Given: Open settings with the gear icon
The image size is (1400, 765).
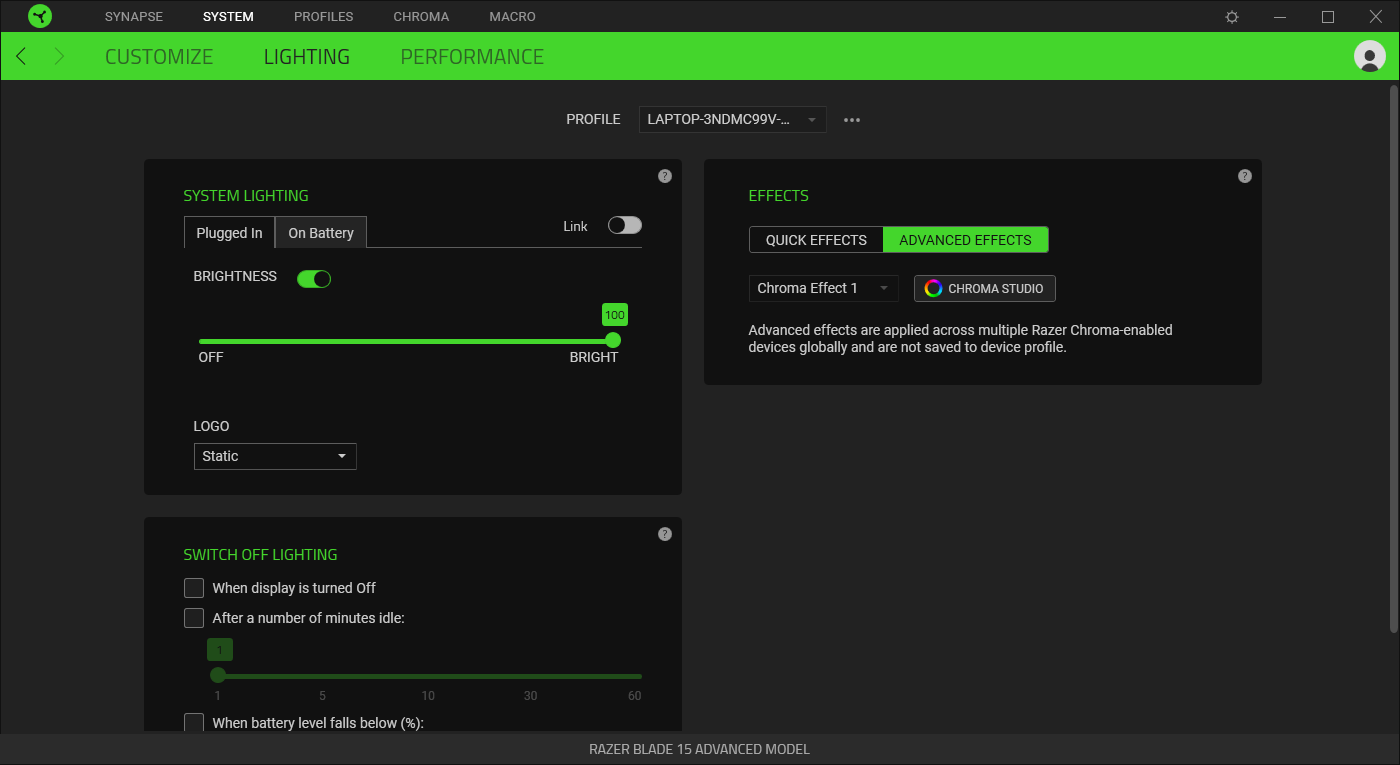Looking at the screenshot, I should 1232,17.
